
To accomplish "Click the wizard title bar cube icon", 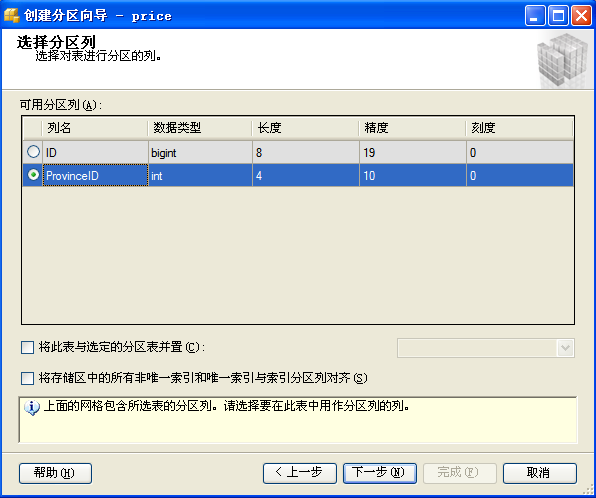I will pos(11,15).
